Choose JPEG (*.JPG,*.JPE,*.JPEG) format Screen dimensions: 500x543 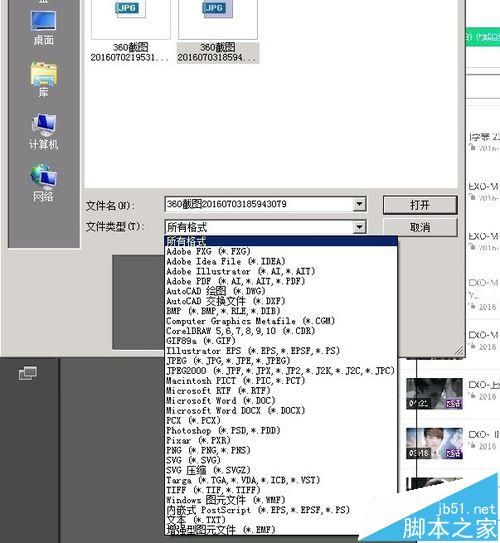[281, 361]
